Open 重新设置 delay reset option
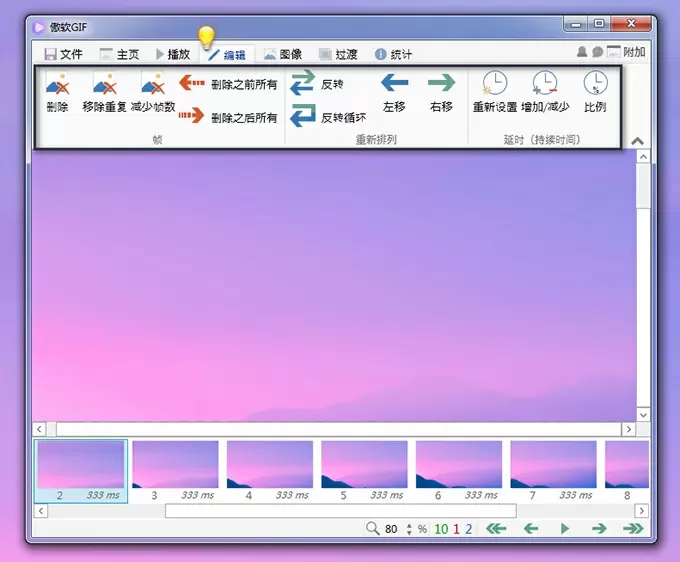Screen dimensions: 680x562 (494, 91)
